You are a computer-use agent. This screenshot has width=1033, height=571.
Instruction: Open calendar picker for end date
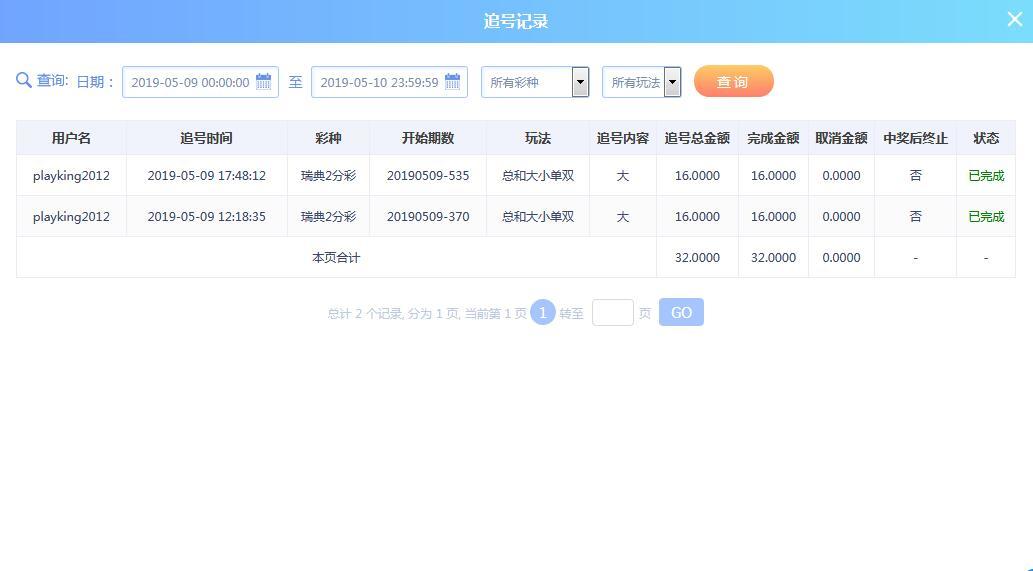click(x=453, y=82)
